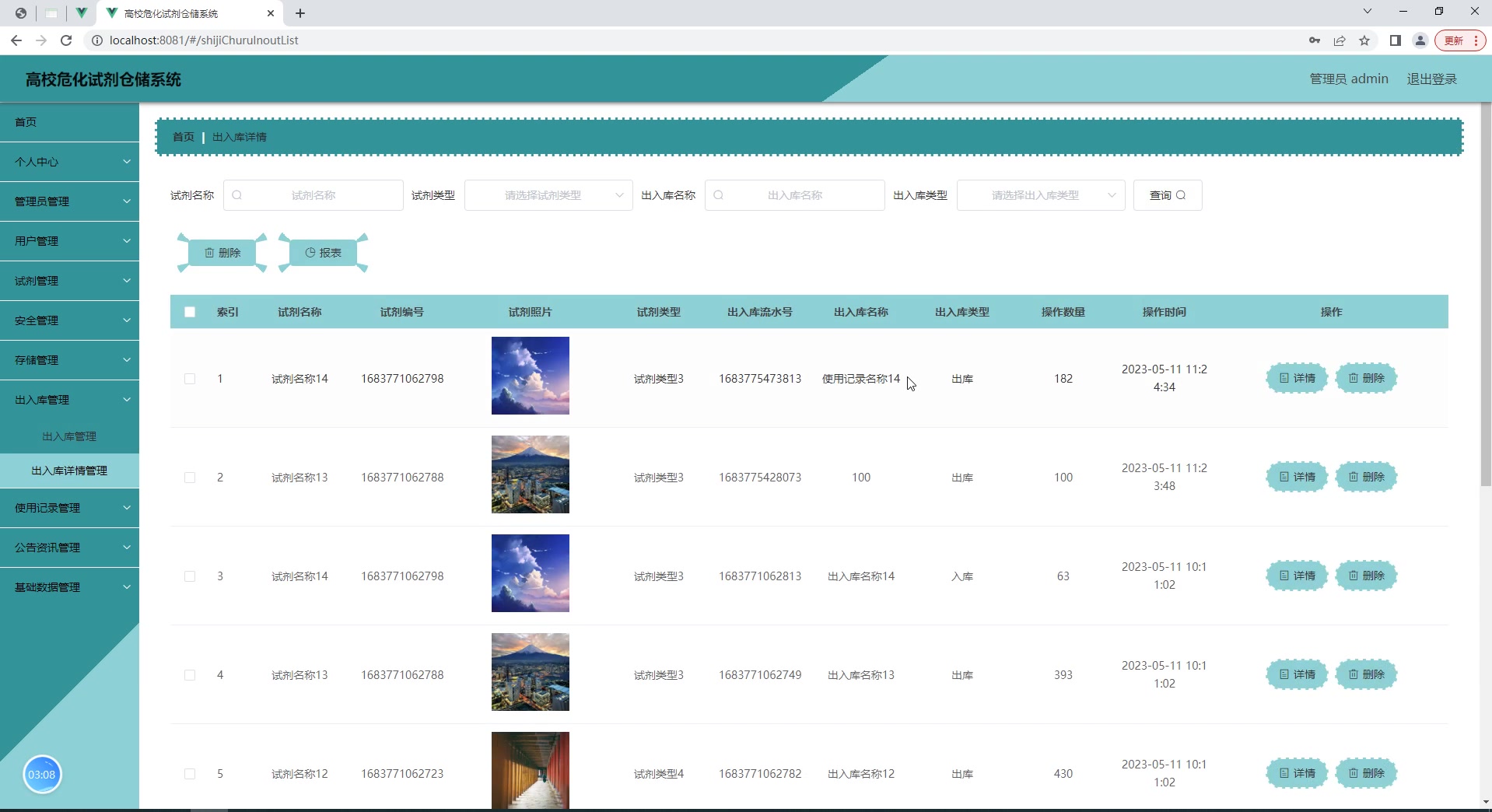
Task: Open the password key icon in address bar
Action: tap(1315, 40)
